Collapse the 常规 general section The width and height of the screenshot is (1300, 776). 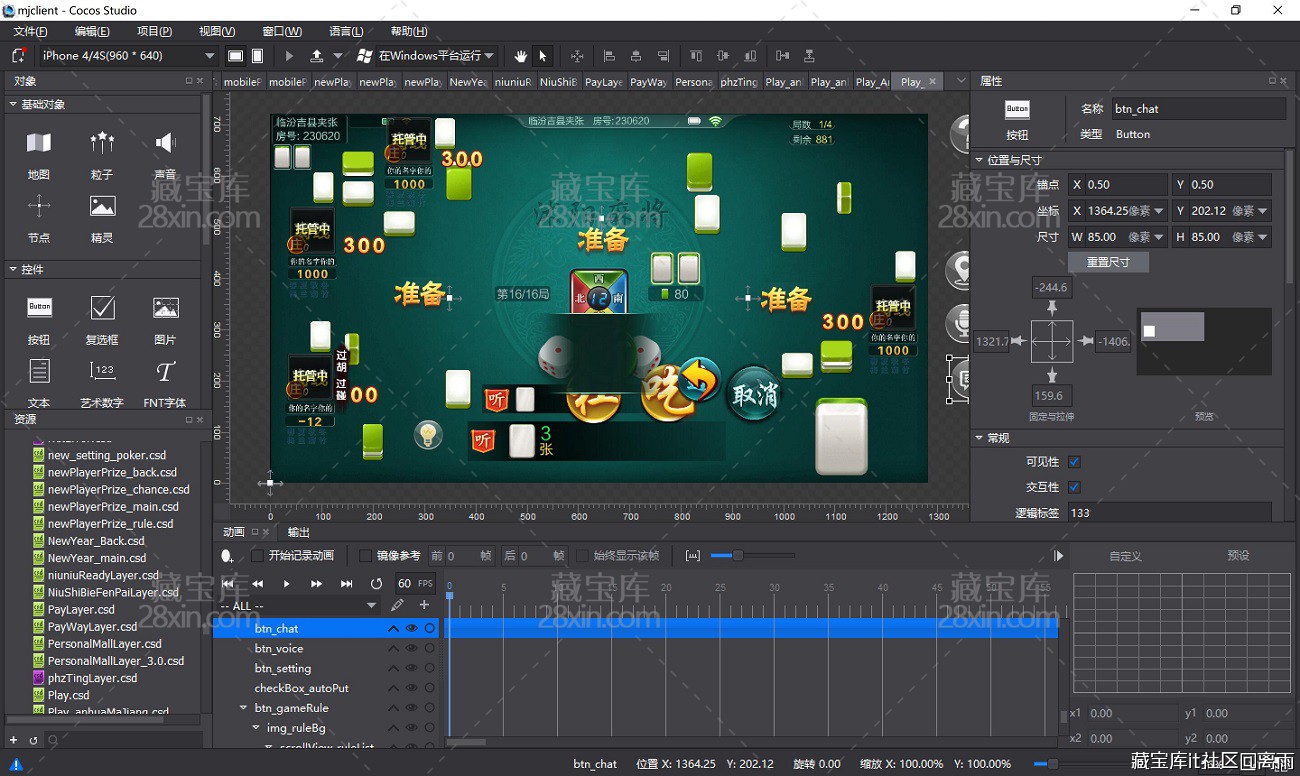pyautogui.click(x=979, y=438)
